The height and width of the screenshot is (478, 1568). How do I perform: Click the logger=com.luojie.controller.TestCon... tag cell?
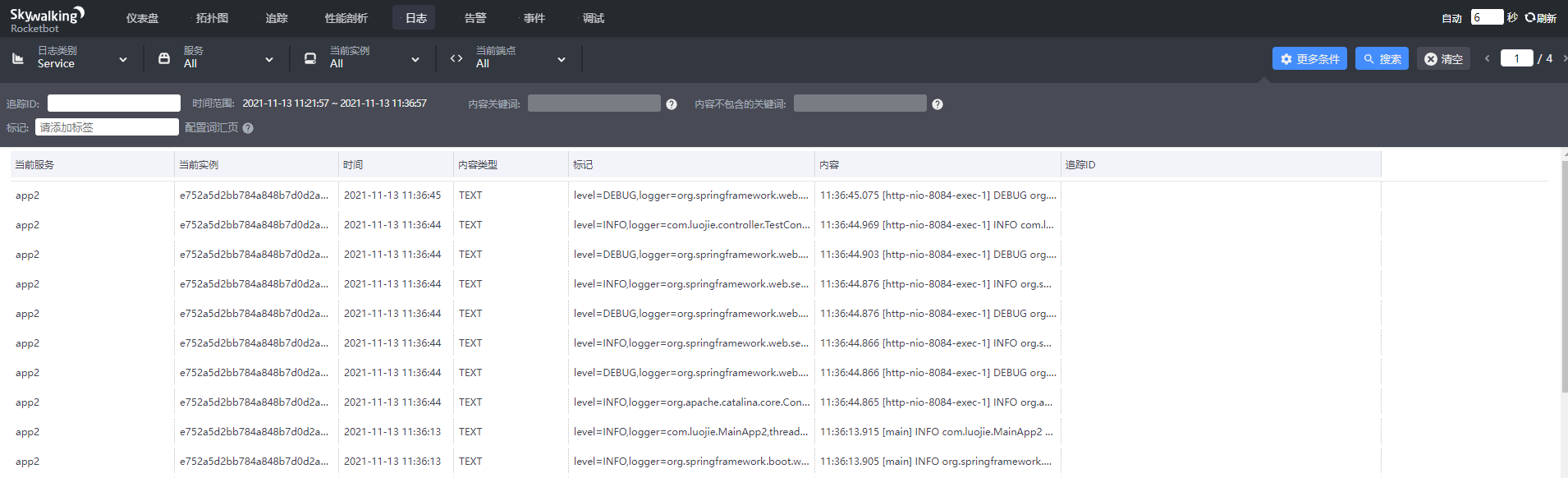(x=691, y=225)
